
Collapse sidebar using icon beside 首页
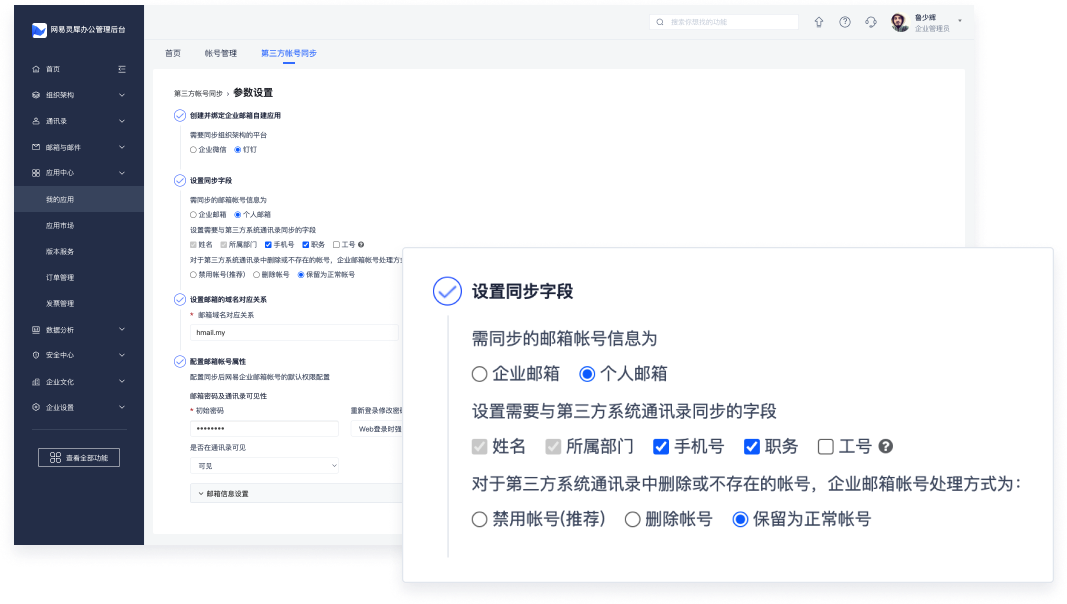(121, 69)
